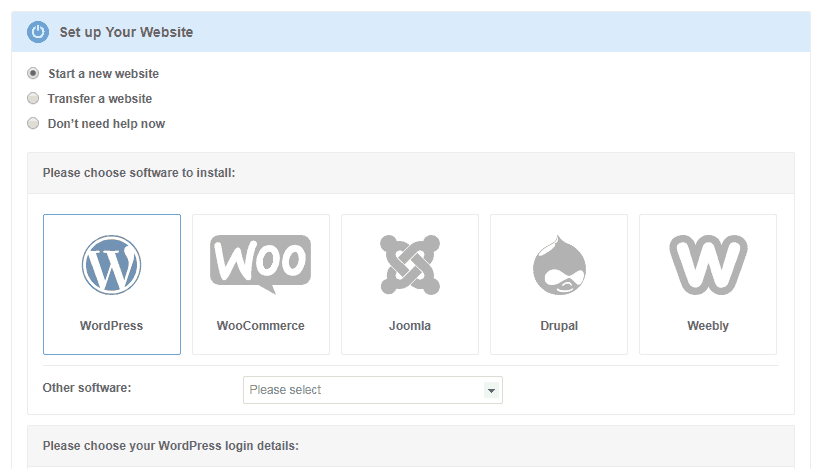Select the Drupal logo icon
The width and height of the screenshot is (821, 469).
(559, 265)
